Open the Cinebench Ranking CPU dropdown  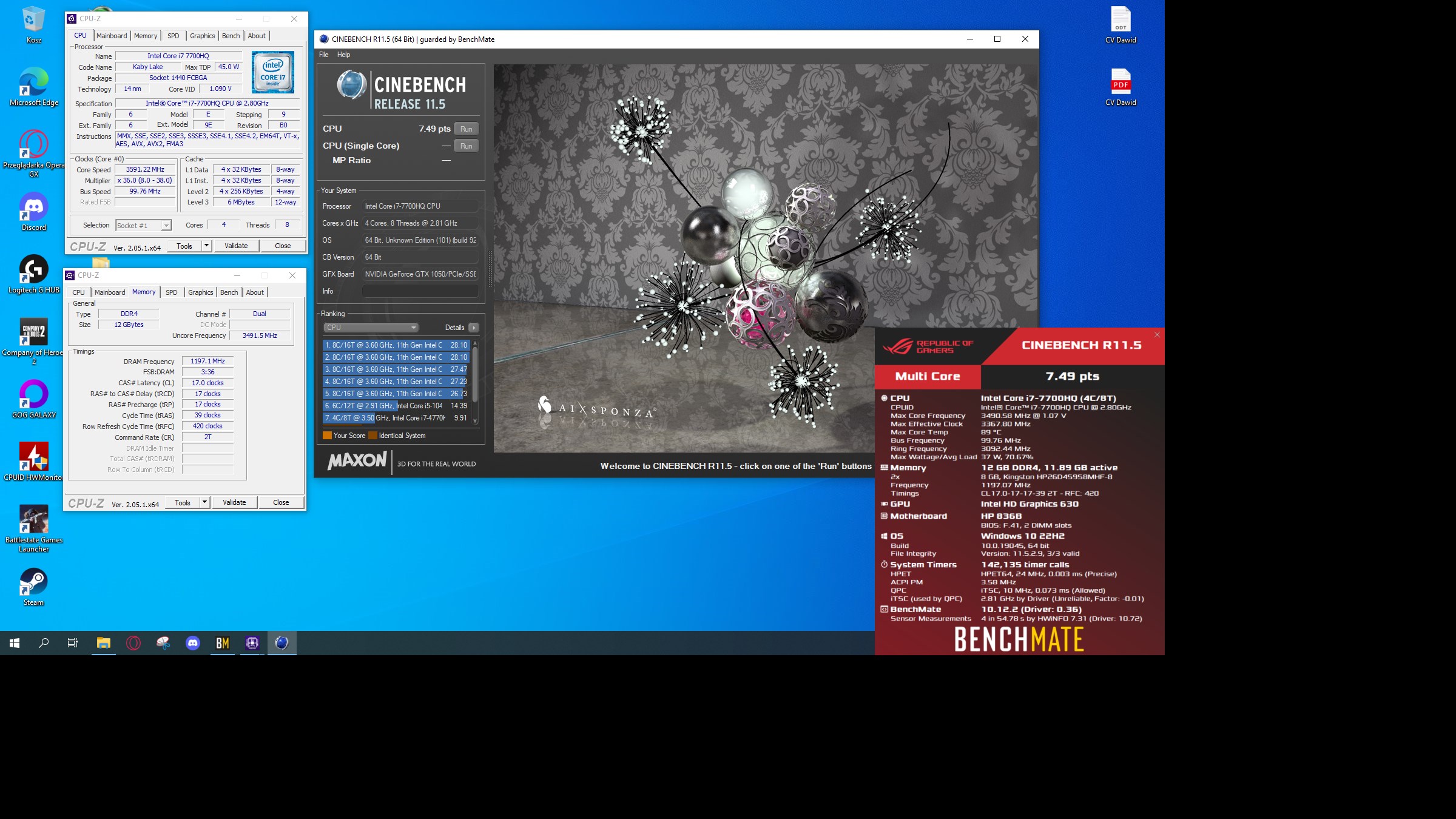(x=371, y=328)
